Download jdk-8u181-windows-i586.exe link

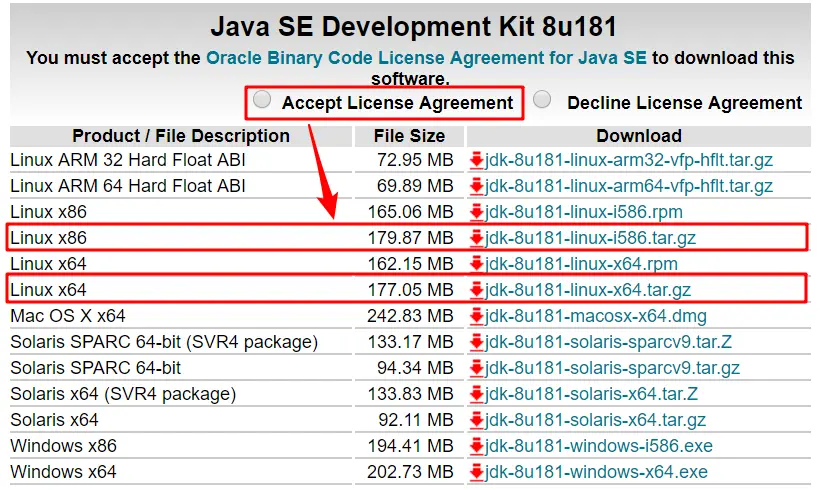pyautogui.click(x=599, y=446)
